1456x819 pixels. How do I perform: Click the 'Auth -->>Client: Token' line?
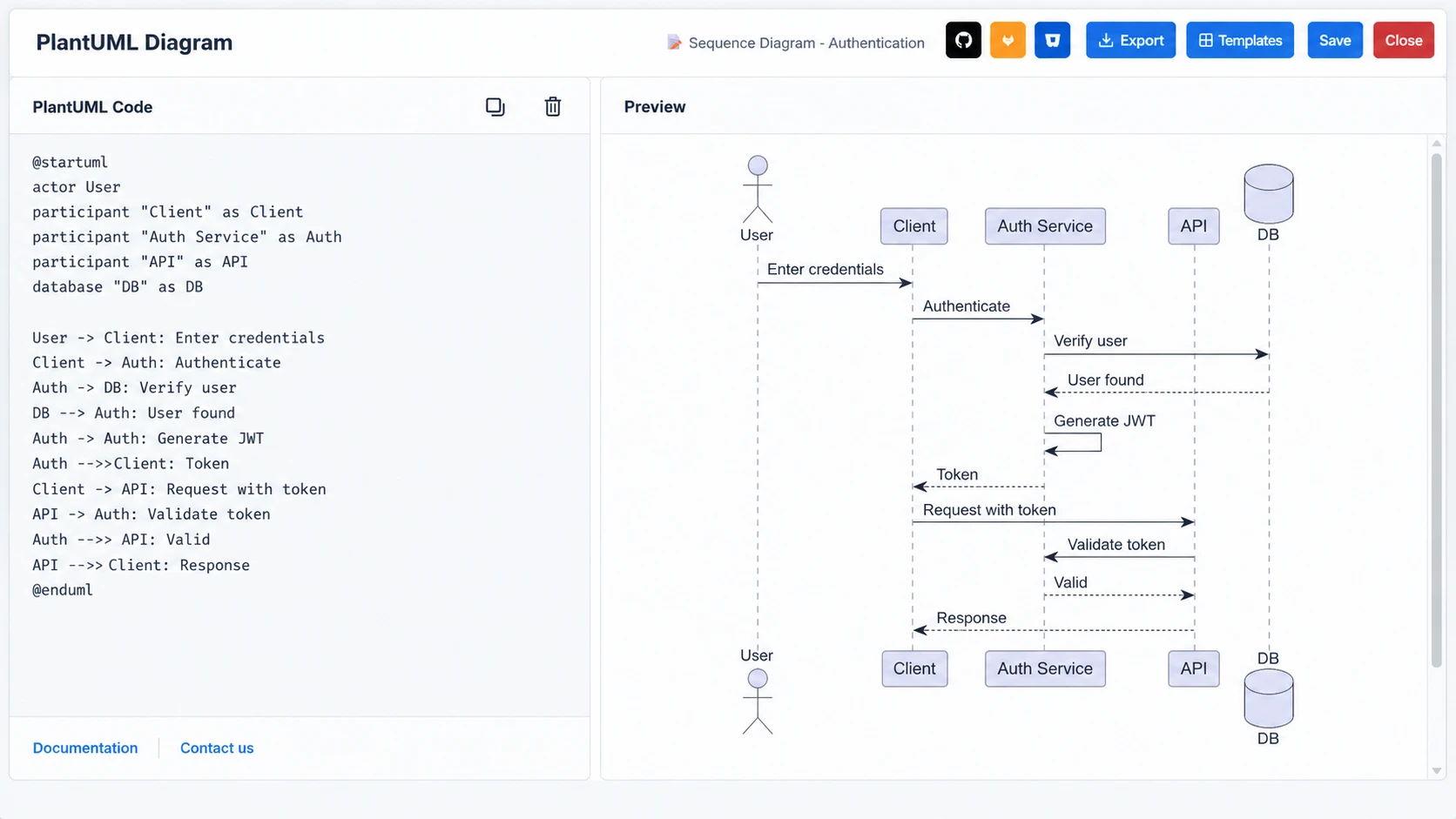click(131, 464)
